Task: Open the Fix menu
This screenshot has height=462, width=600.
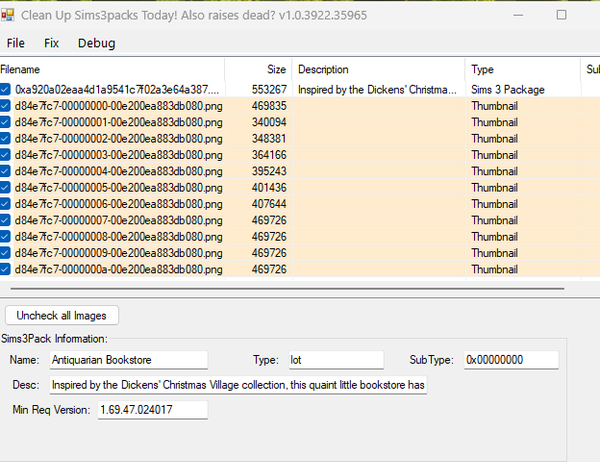Action: 51,43
